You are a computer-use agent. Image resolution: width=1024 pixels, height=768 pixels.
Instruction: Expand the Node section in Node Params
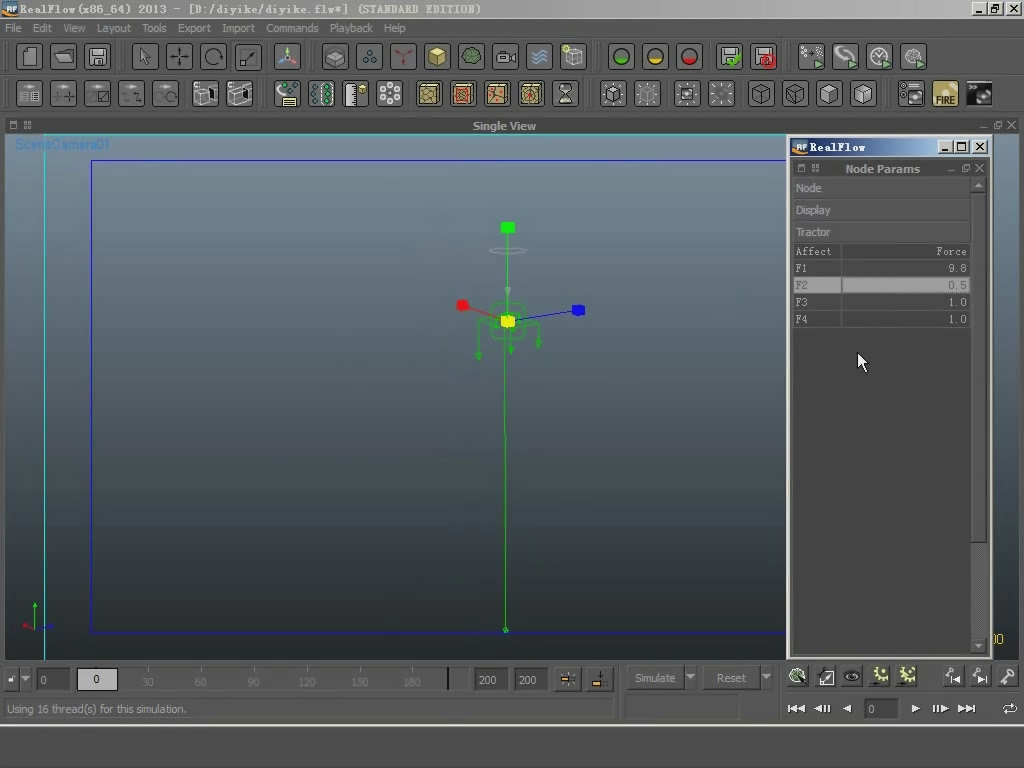(x=881, y=188)
